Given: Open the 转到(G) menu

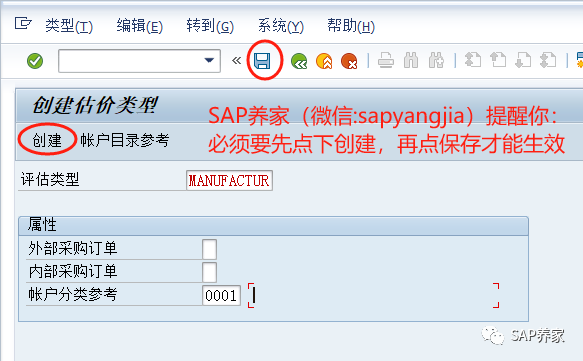Looking at the screenshot, I should pos(210,26).
